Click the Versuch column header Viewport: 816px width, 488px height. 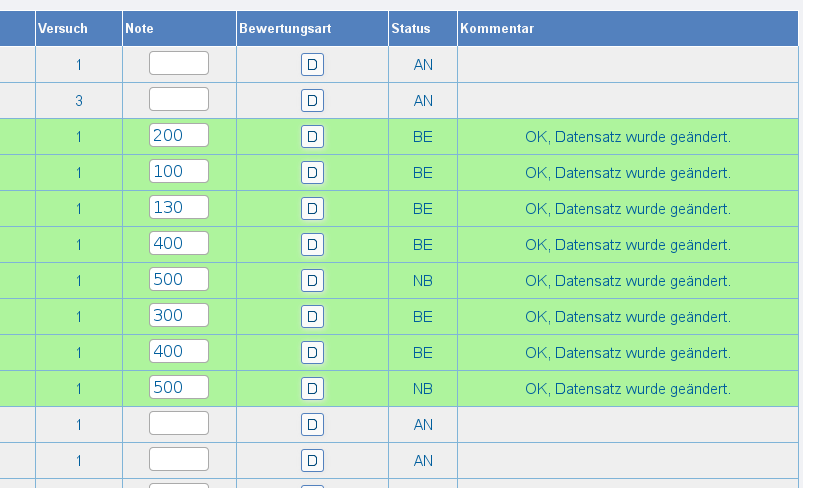point(63,29)
